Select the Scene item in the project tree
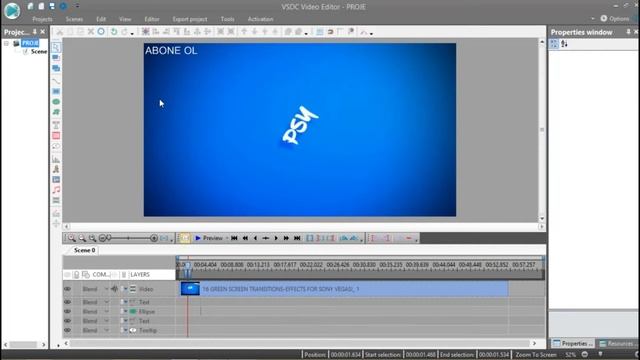This screenshot has width=640, height=360. tap(39, 52)
